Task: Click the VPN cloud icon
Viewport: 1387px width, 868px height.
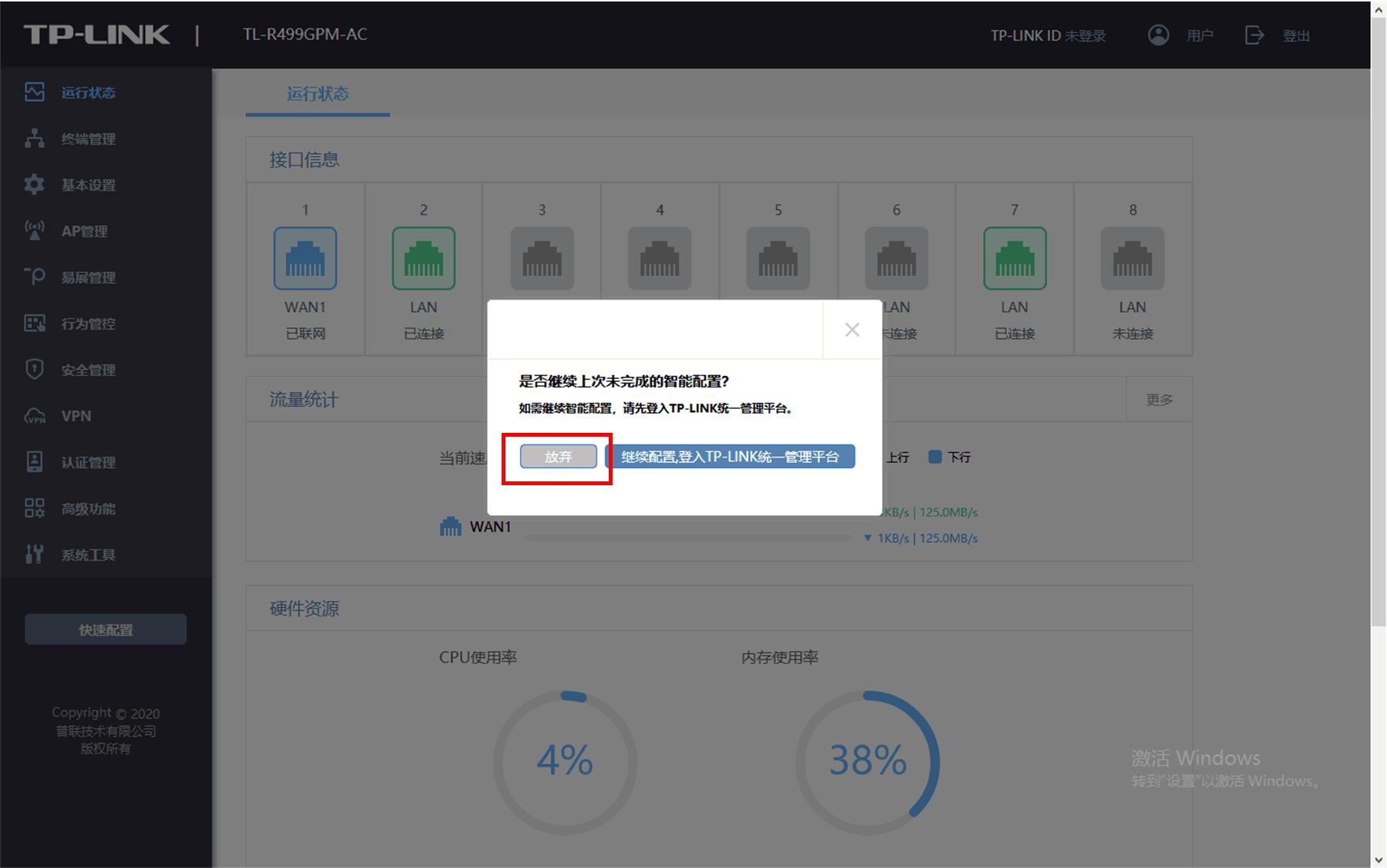Action: pos(34,416)
